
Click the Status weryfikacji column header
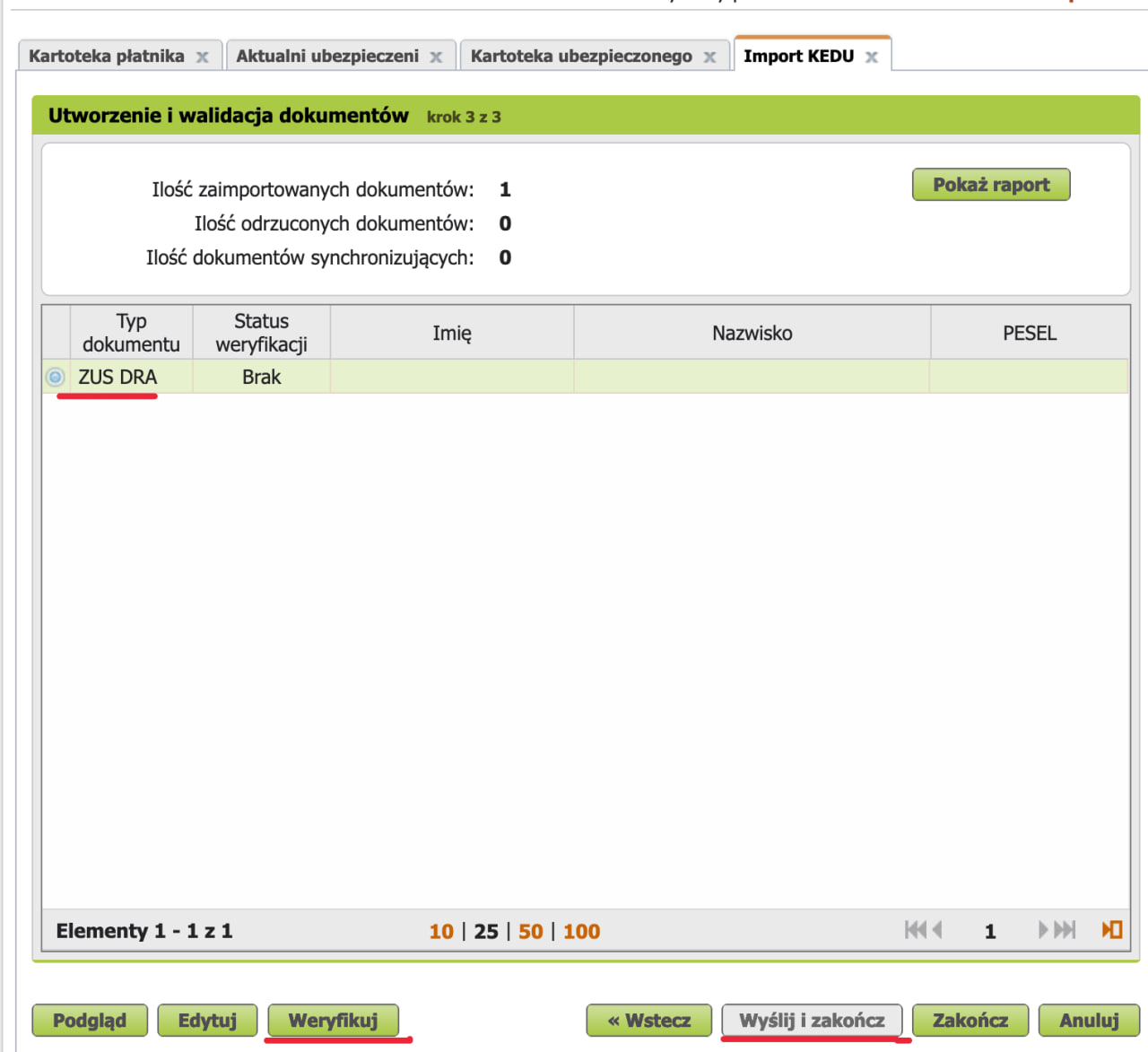pos(261,333)
